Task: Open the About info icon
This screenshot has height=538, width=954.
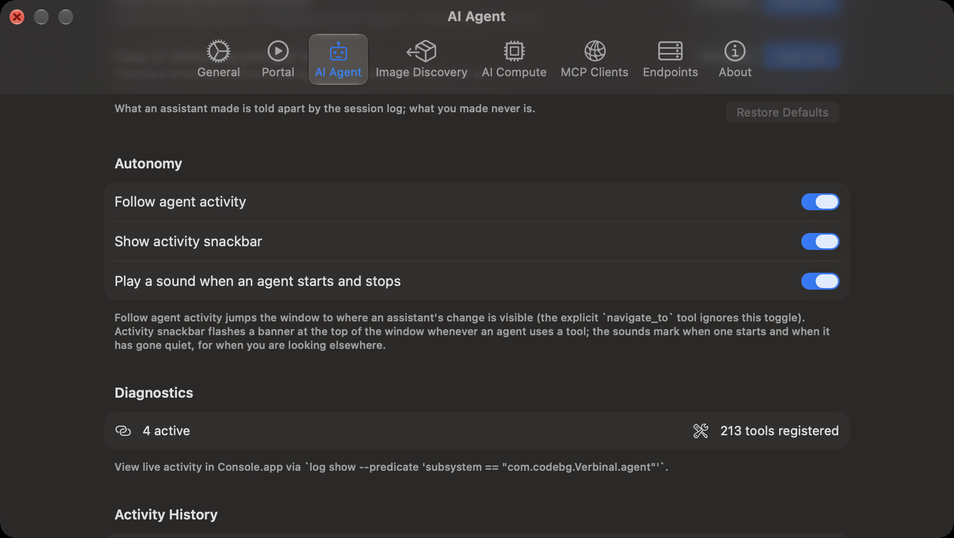Action: click(x=734, y=51)
